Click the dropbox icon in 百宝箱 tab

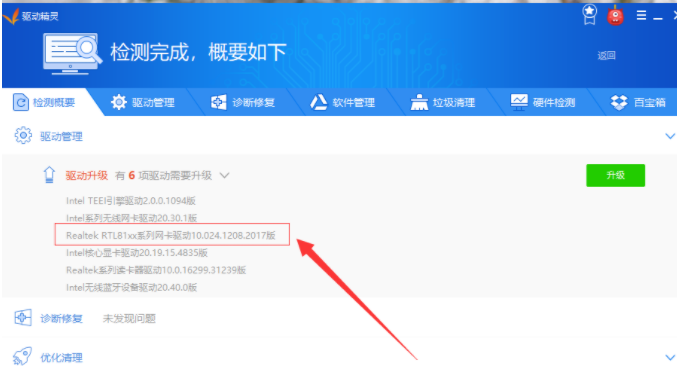tap(619, 102)
